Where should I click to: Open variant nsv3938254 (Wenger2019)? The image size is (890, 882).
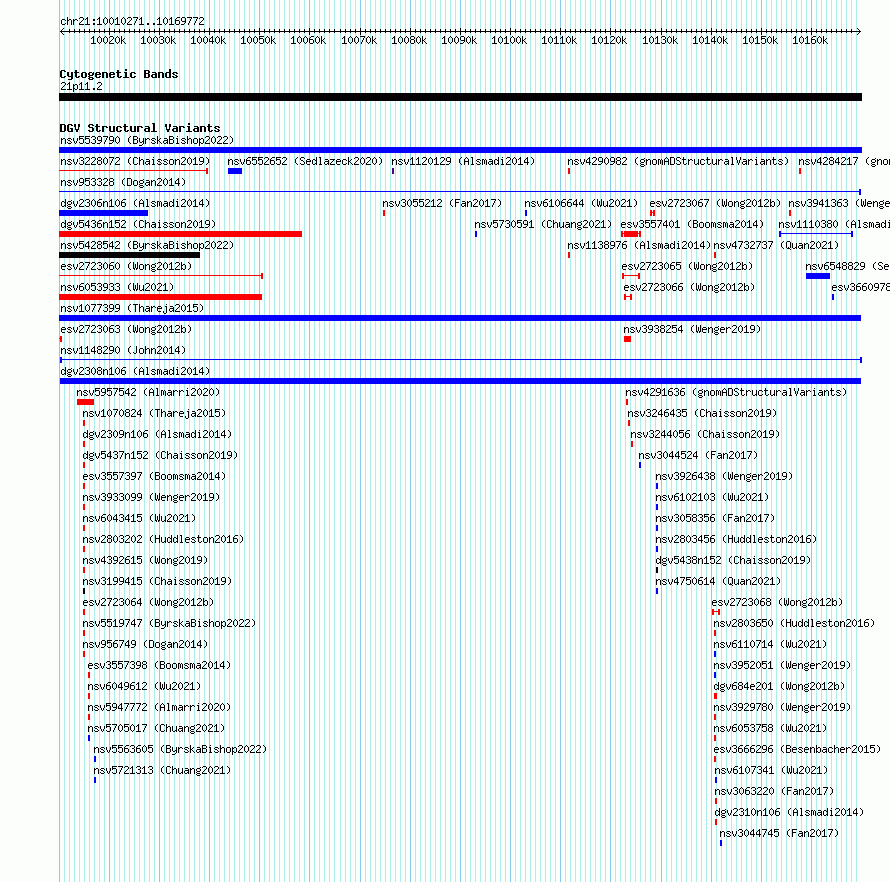coord(692,329)
